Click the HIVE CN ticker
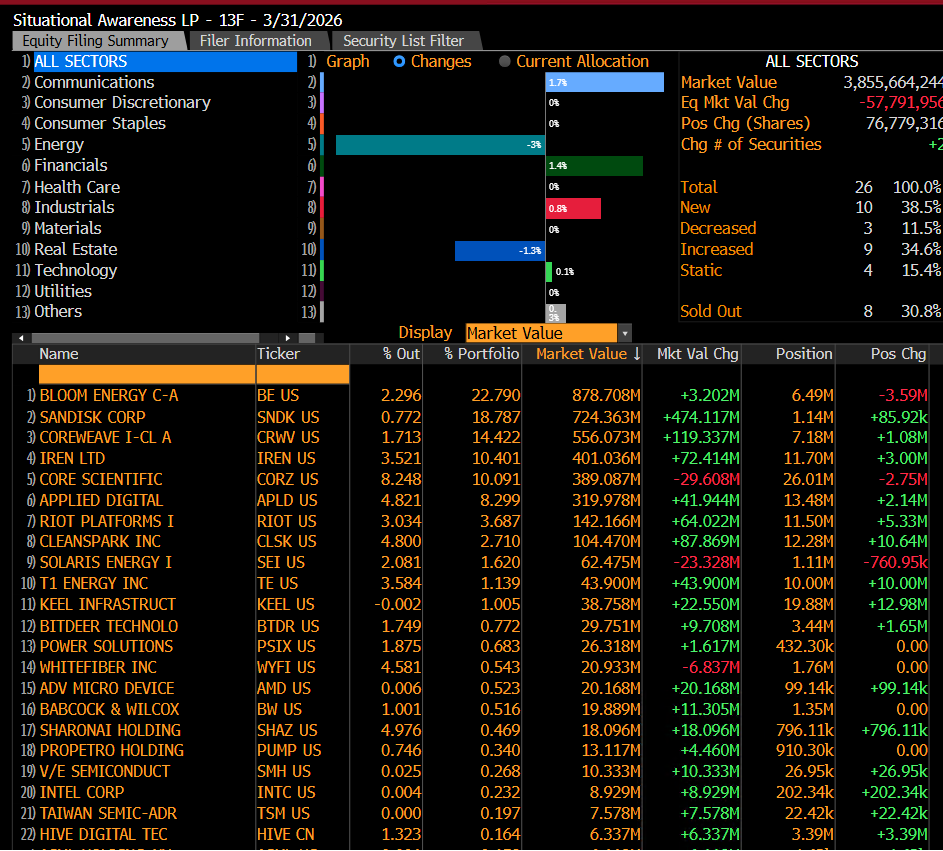The width and height of the screenshot is (943, 851). coord(285,835)
